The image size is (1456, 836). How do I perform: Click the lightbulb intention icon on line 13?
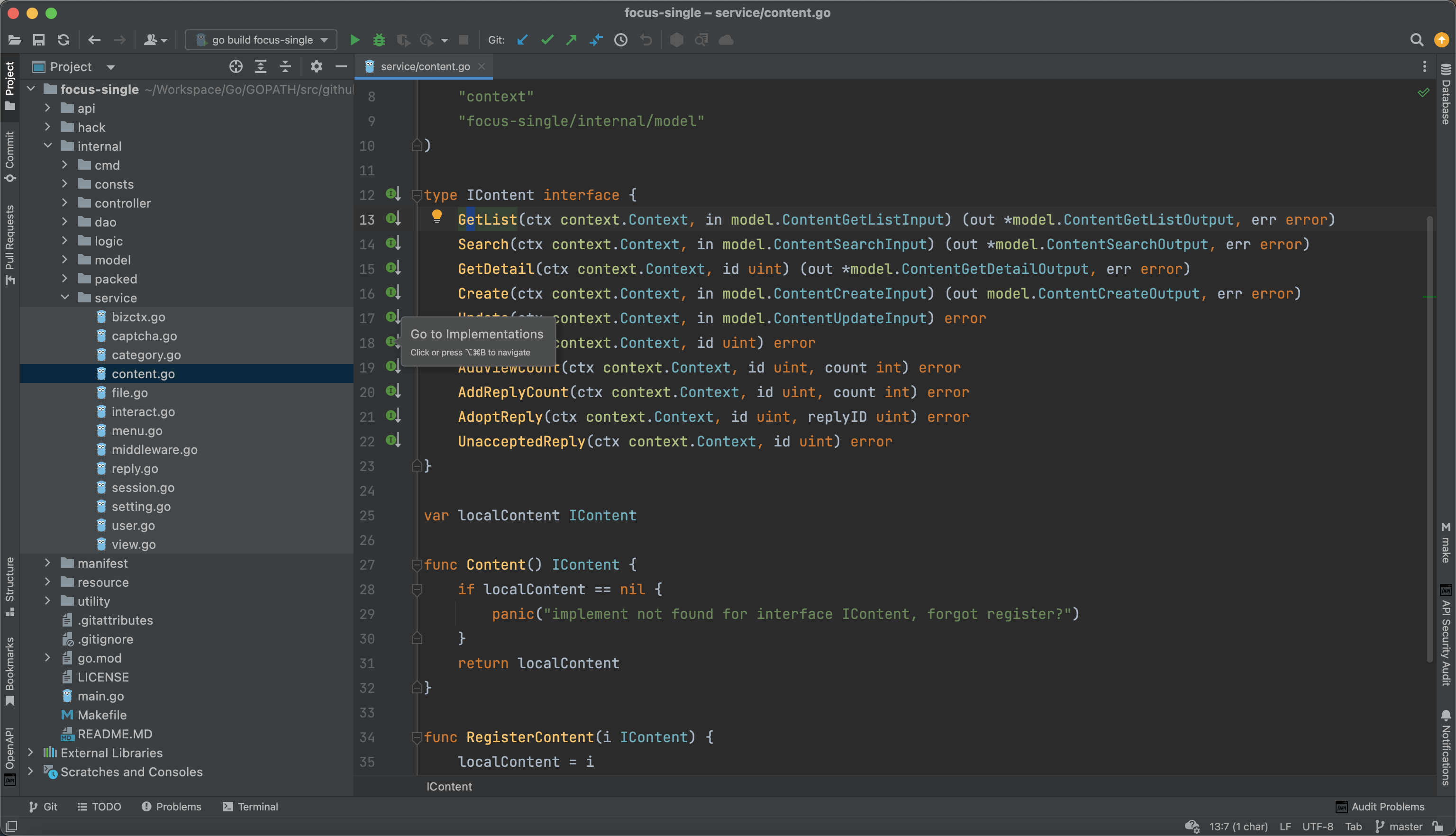tap(438, 218)
